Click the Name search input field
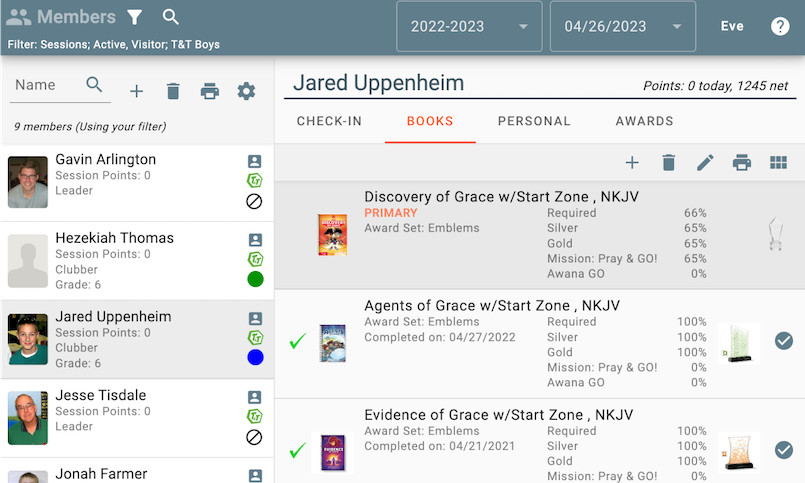The width and height of the screenshot is (805, 483). click(x=48, y=86)
